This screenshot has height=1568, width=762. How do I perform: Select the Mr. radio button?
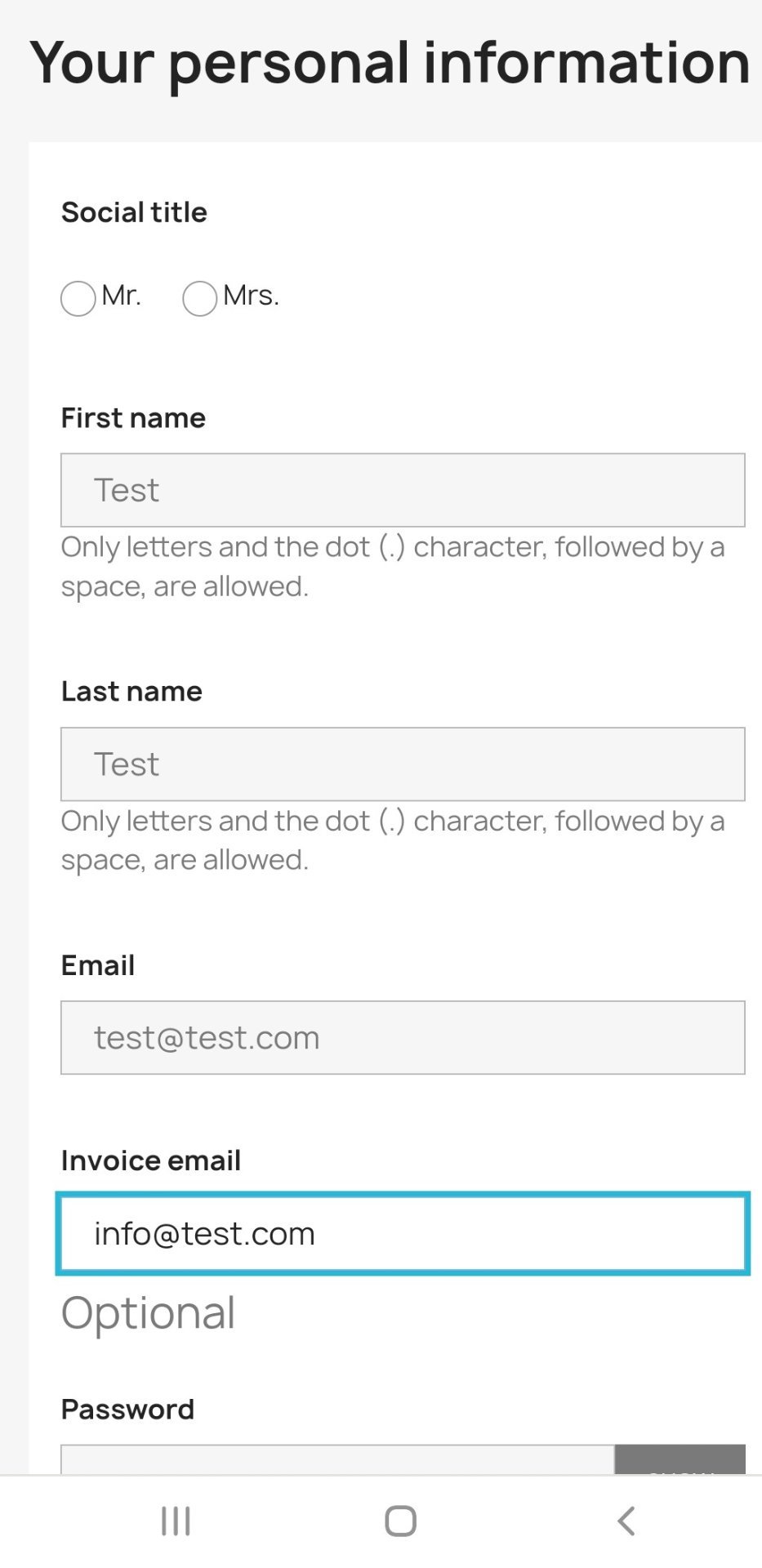point(78,298)
